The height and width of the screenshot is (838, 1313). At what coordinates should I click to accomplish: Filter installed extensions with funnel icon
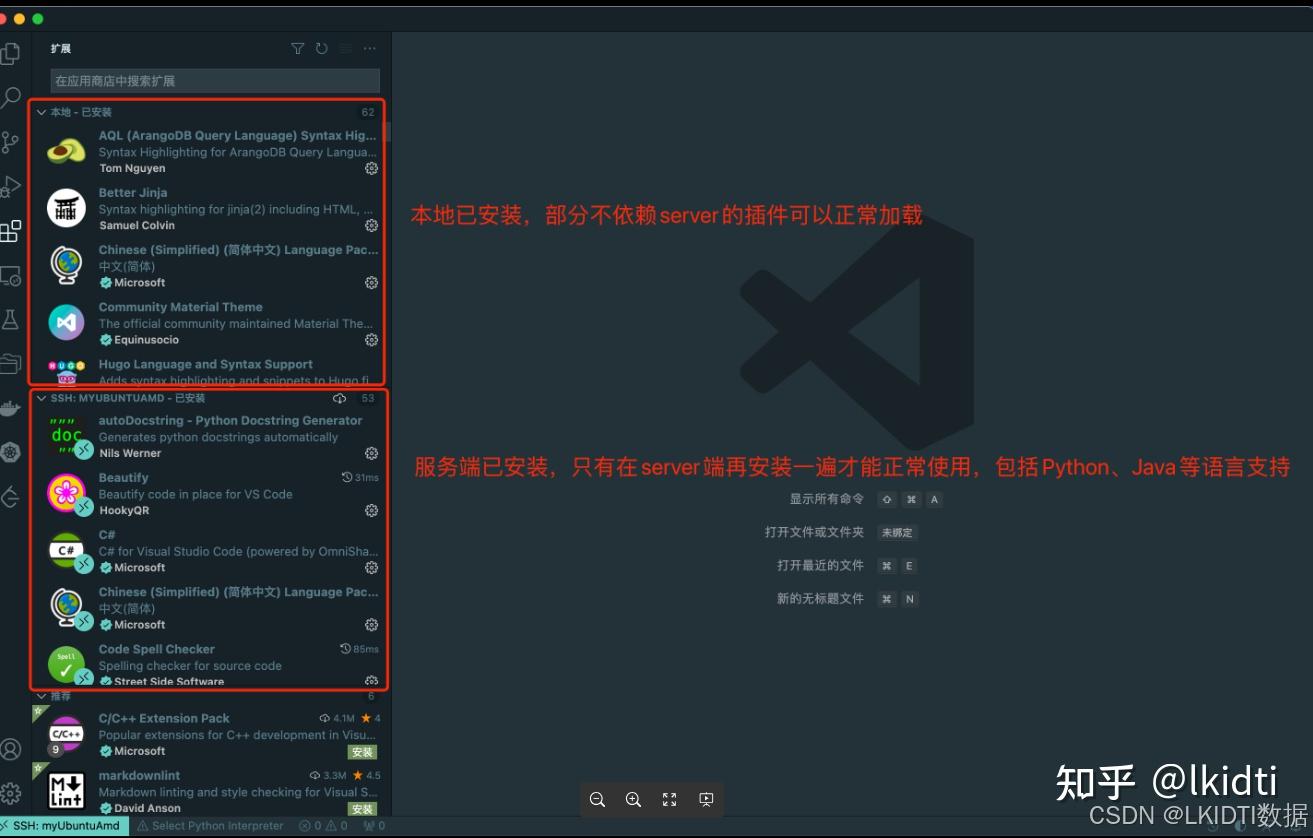coord(297,48)
